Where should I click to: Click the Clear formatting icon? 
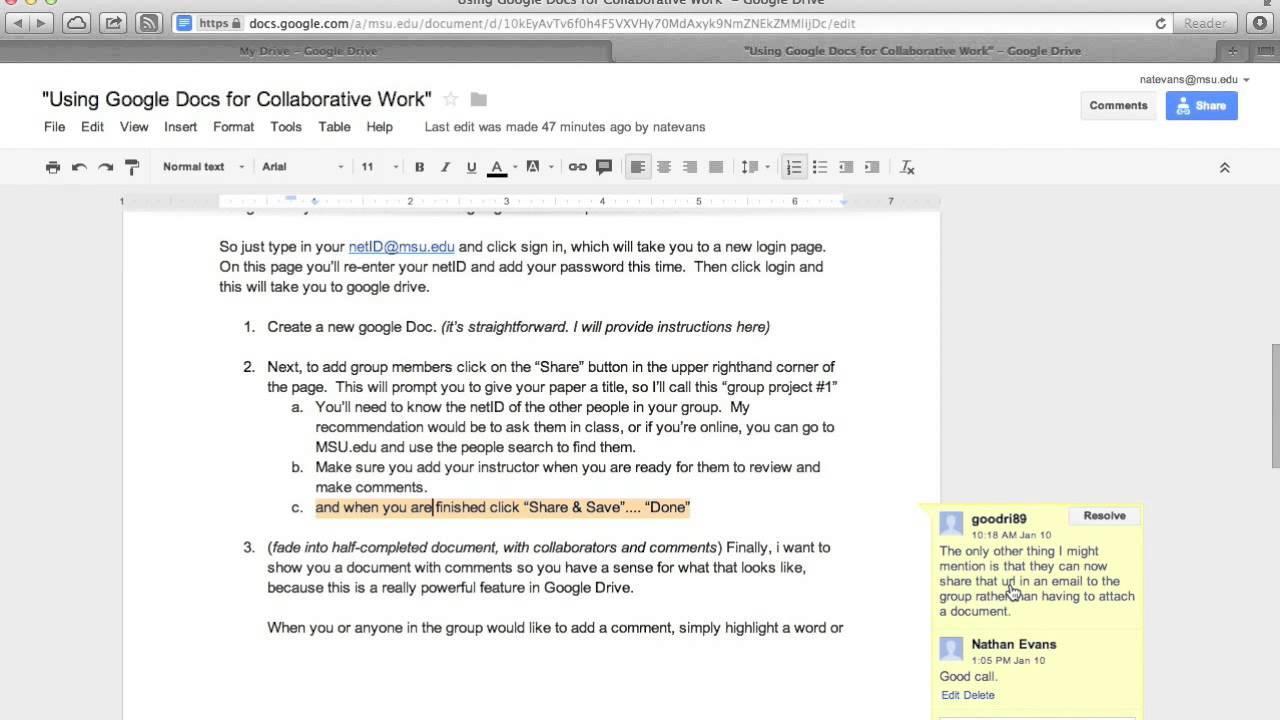point(907,167)
